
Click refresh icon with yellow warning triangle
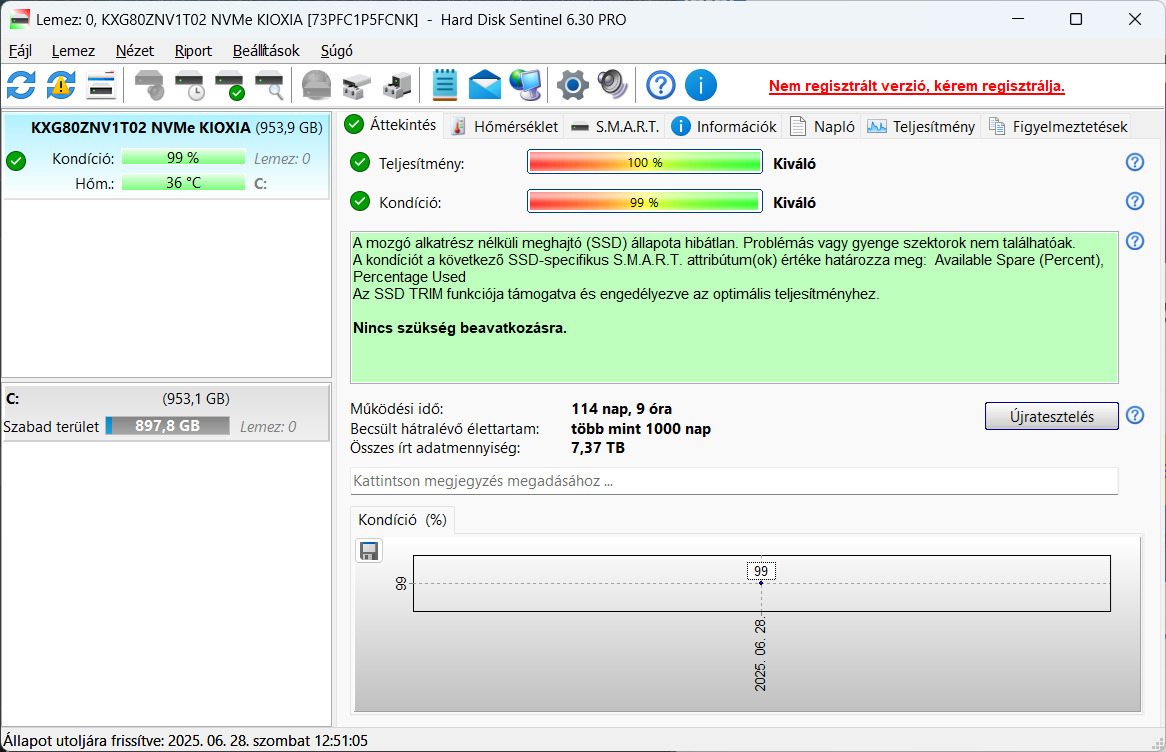coord(61,86)
